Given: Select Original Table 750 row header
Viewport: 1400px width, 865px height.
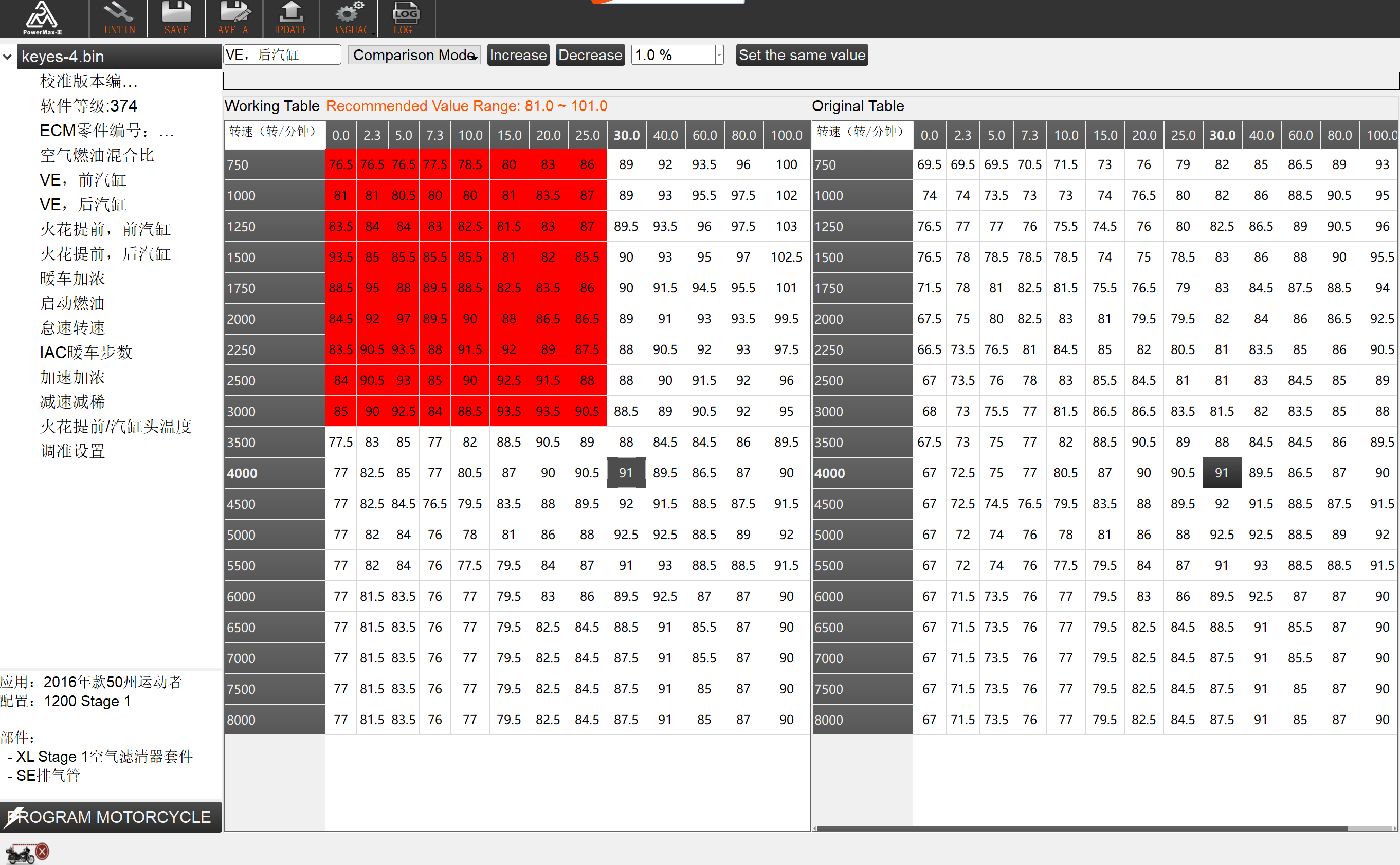Looking at the screenshot, I should pos(862,165).
